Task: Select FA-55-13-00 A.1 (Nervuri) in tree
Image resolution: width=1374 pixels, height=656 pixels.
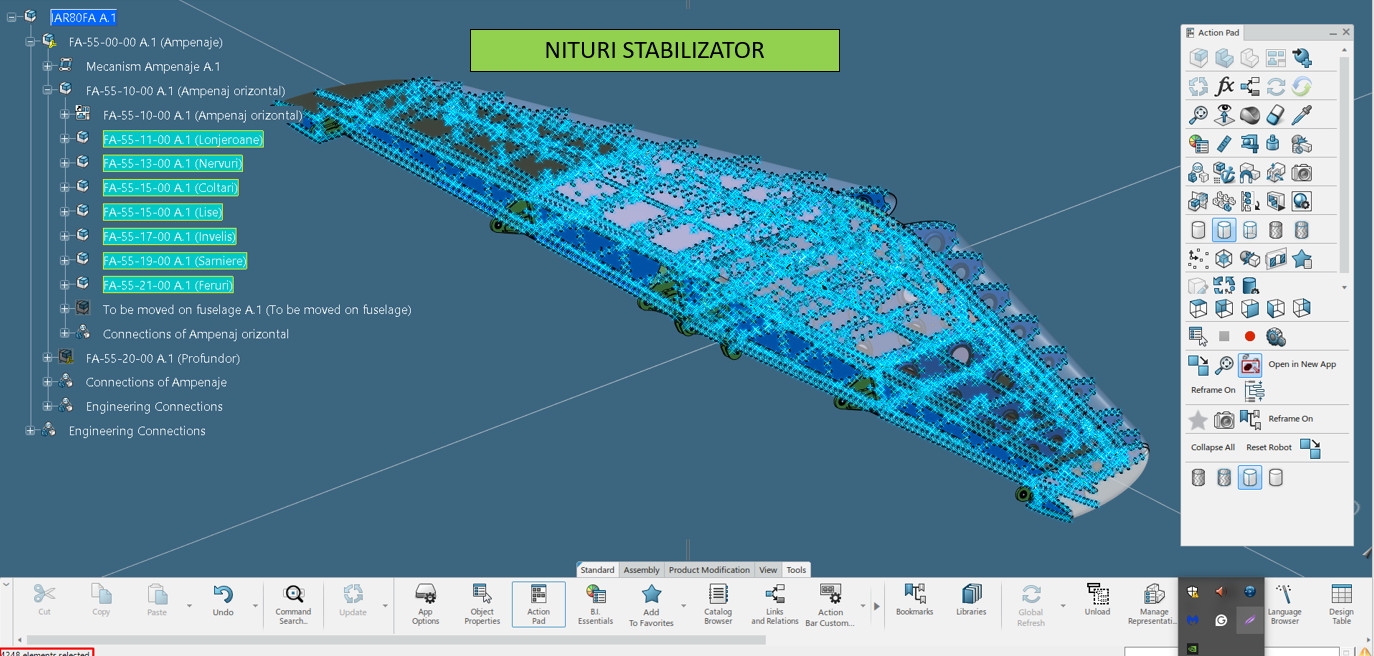Action: click(172, 164)
